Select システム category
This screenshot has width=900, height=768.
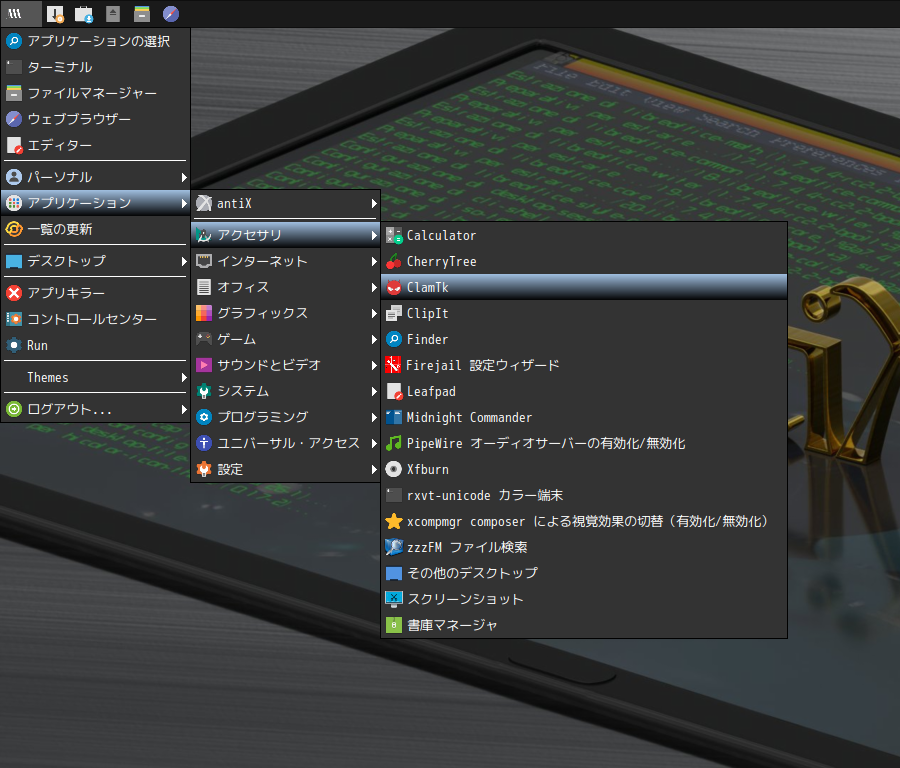(286, 391)
